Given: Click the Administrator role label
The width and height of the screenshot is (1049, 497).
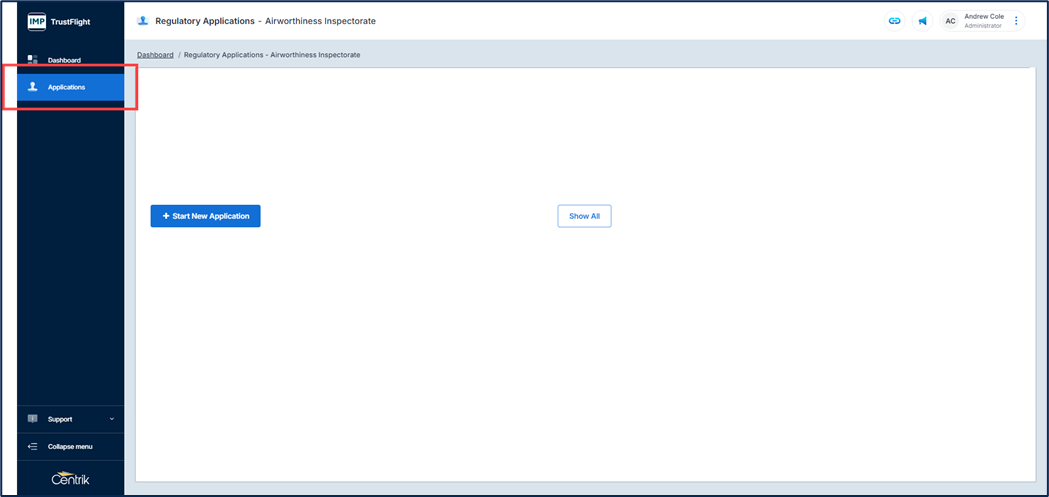Looking at the screenshot, I should click(x=983, y=26).
